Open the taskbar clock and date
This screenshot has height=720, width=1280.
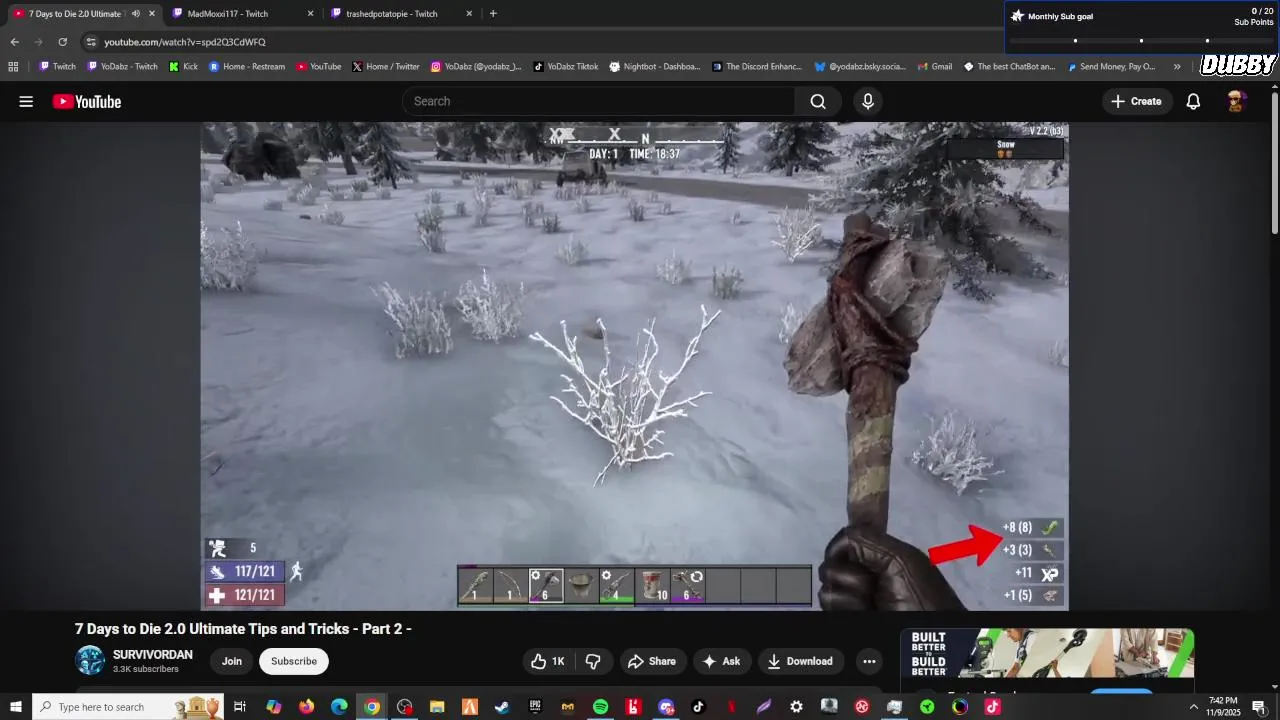[x=1223, y=707]
